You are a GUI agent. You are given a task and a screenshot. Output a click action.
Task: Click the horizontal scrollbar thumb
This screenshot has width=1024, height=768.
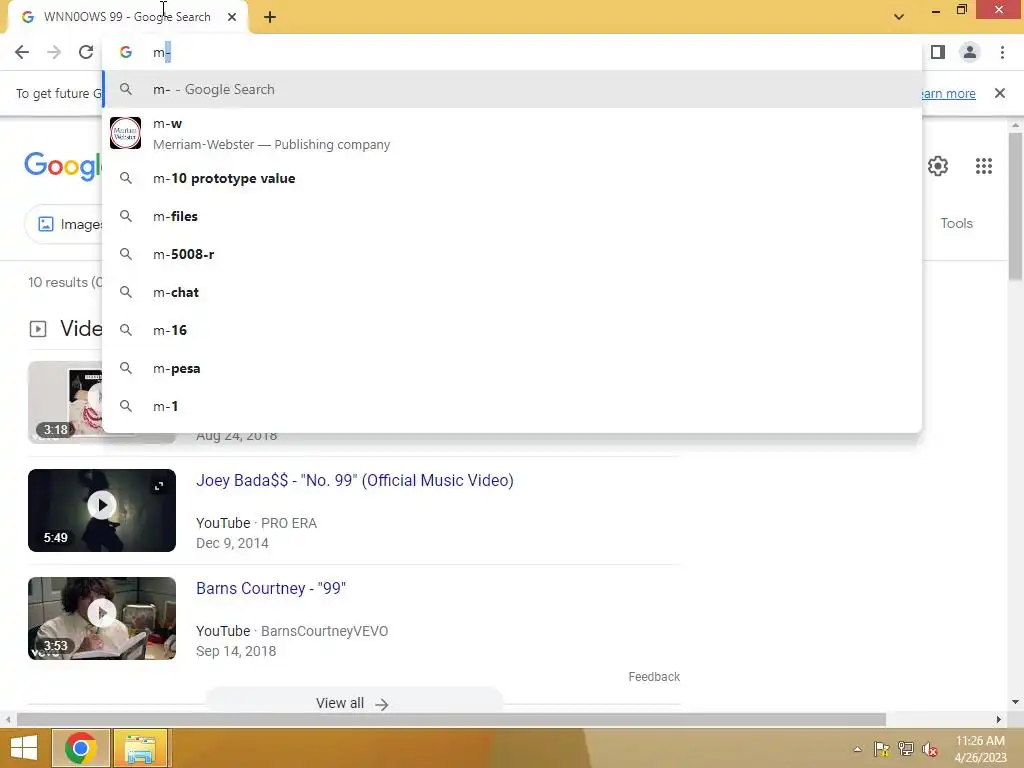tap(451, 720)
